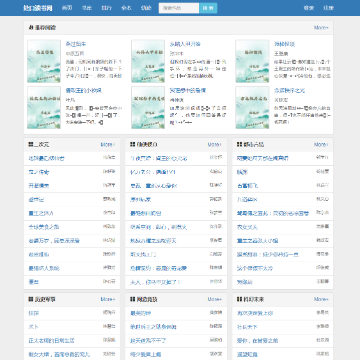Focus the search text field in navbar
The image size is (360, 360).
coord(179,8)
